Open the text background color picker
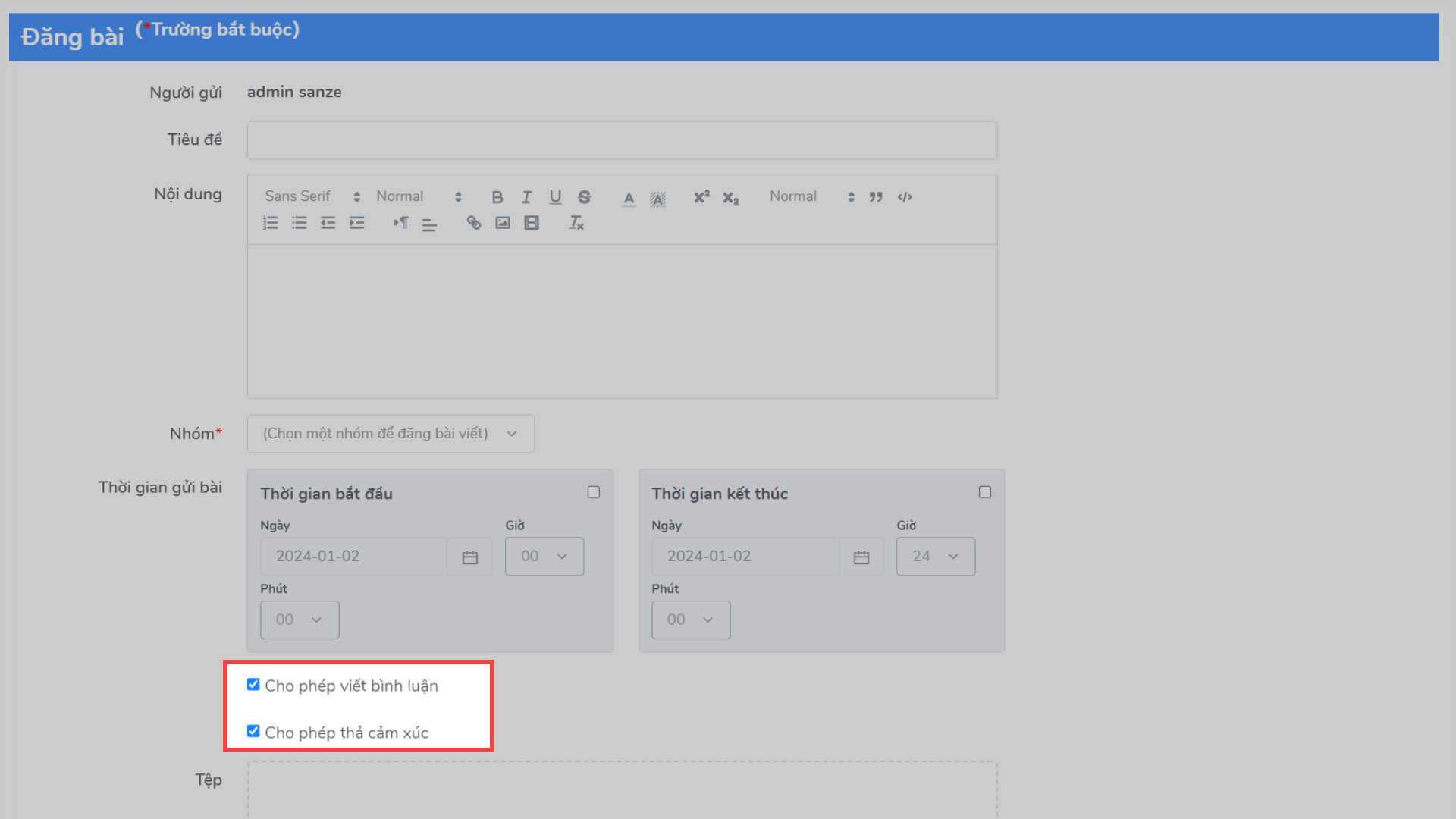The width and height of the screenshot is (1456, 819). pos(657,199)
